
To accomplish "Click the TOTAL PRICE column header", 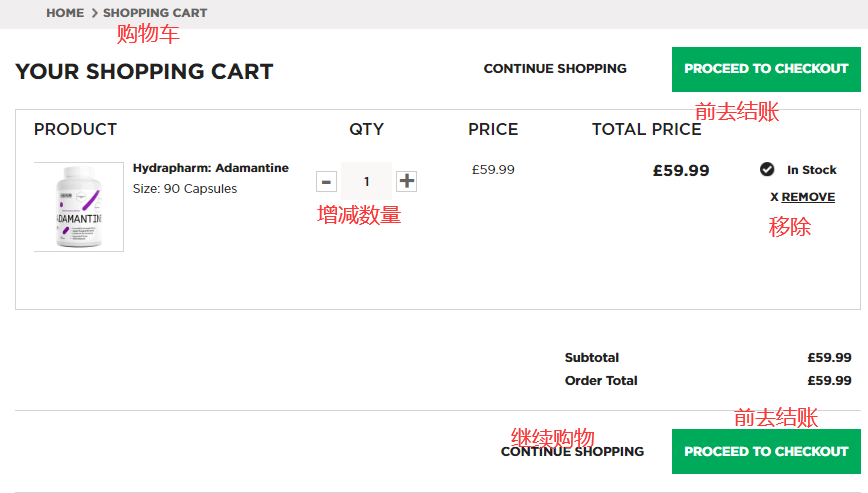I will point(646,129).
